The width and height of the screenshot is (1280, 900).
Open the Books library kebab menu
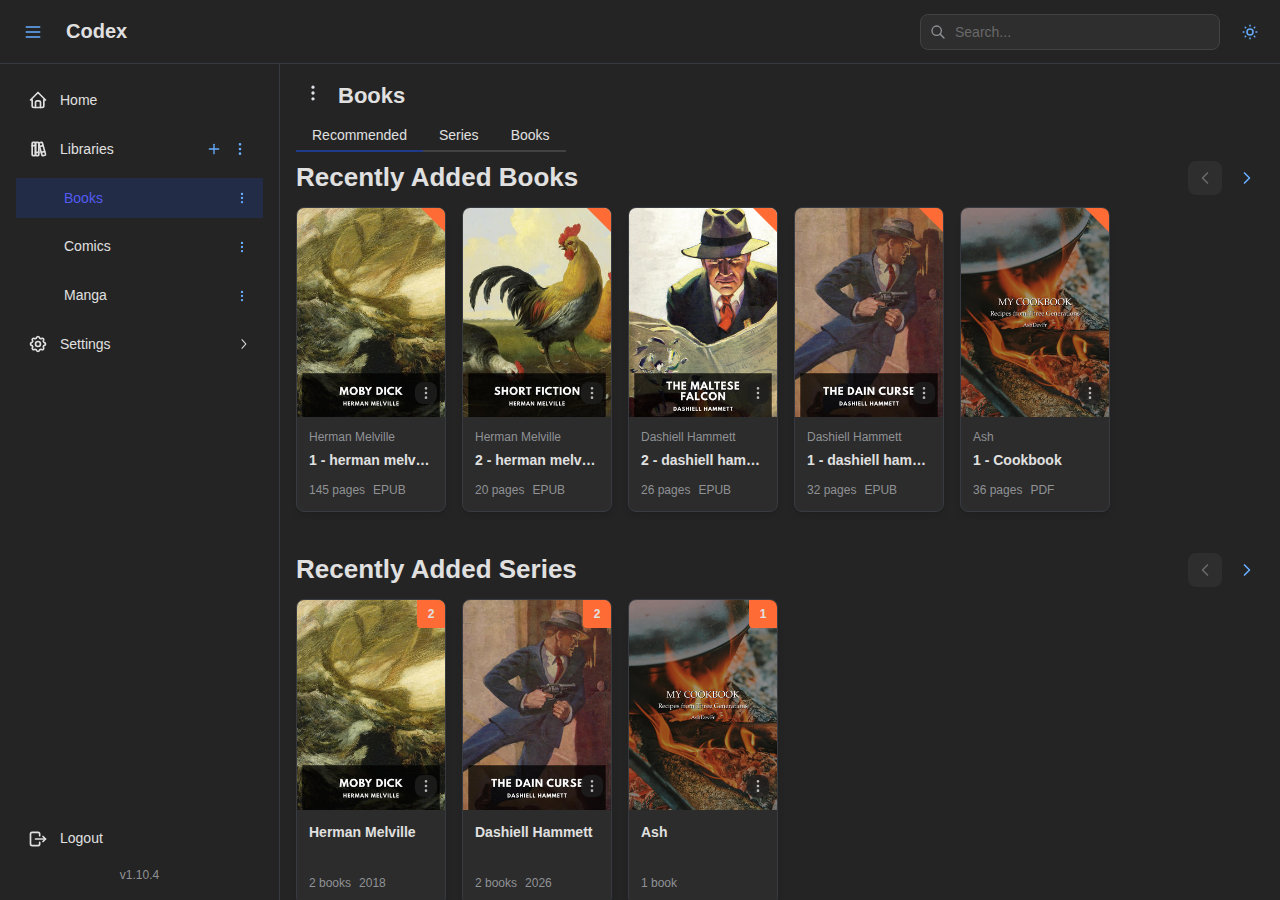pyautogui.click(x=241, y=198)
